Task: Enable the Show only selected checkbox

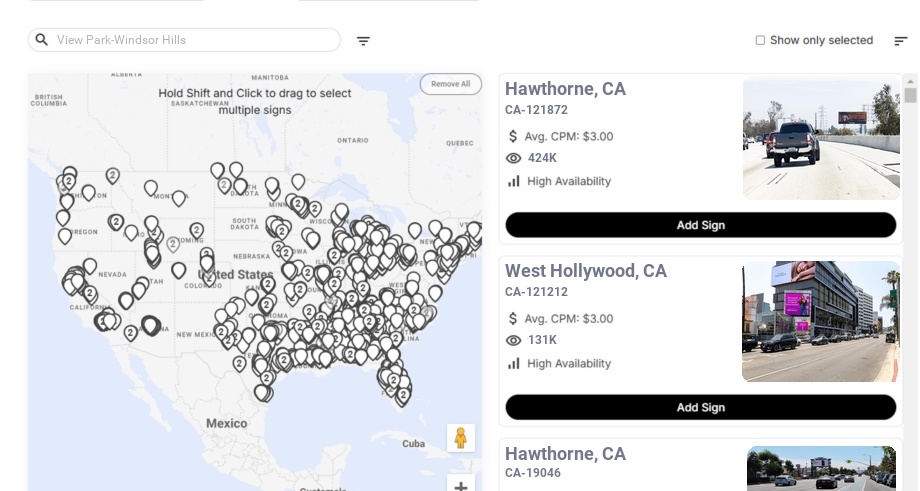Action: [760, 40]
